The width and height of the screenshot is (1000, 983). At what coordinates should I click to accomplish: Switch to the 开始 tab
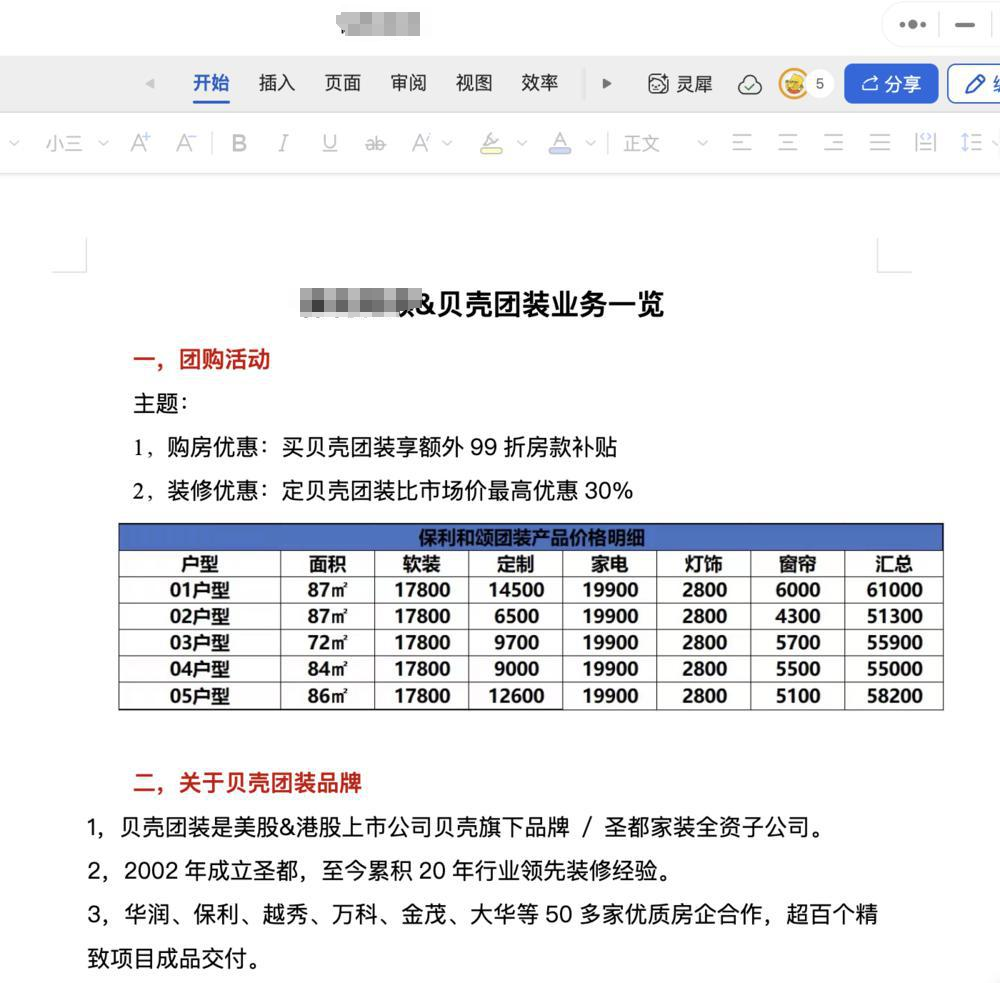(211, 83)
